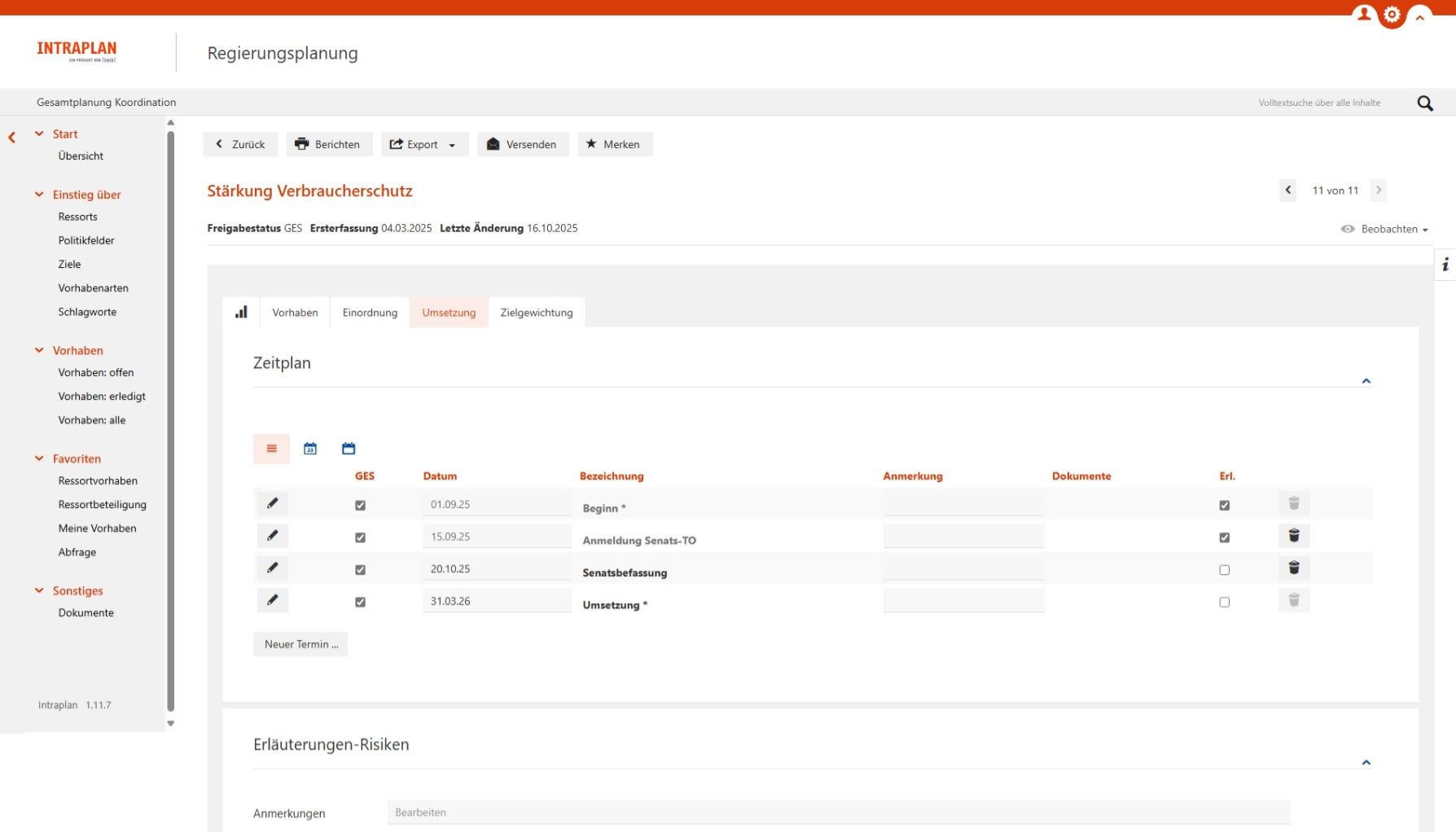This screenshot has width=1456, height=832.
Task: Click the full-text search magnifier icon
Action: click(1424, 103)
